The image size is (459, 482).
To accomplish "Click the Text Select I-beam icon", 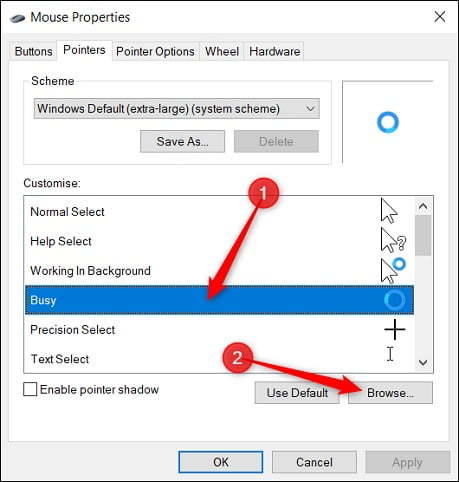I will pos(390,354).
